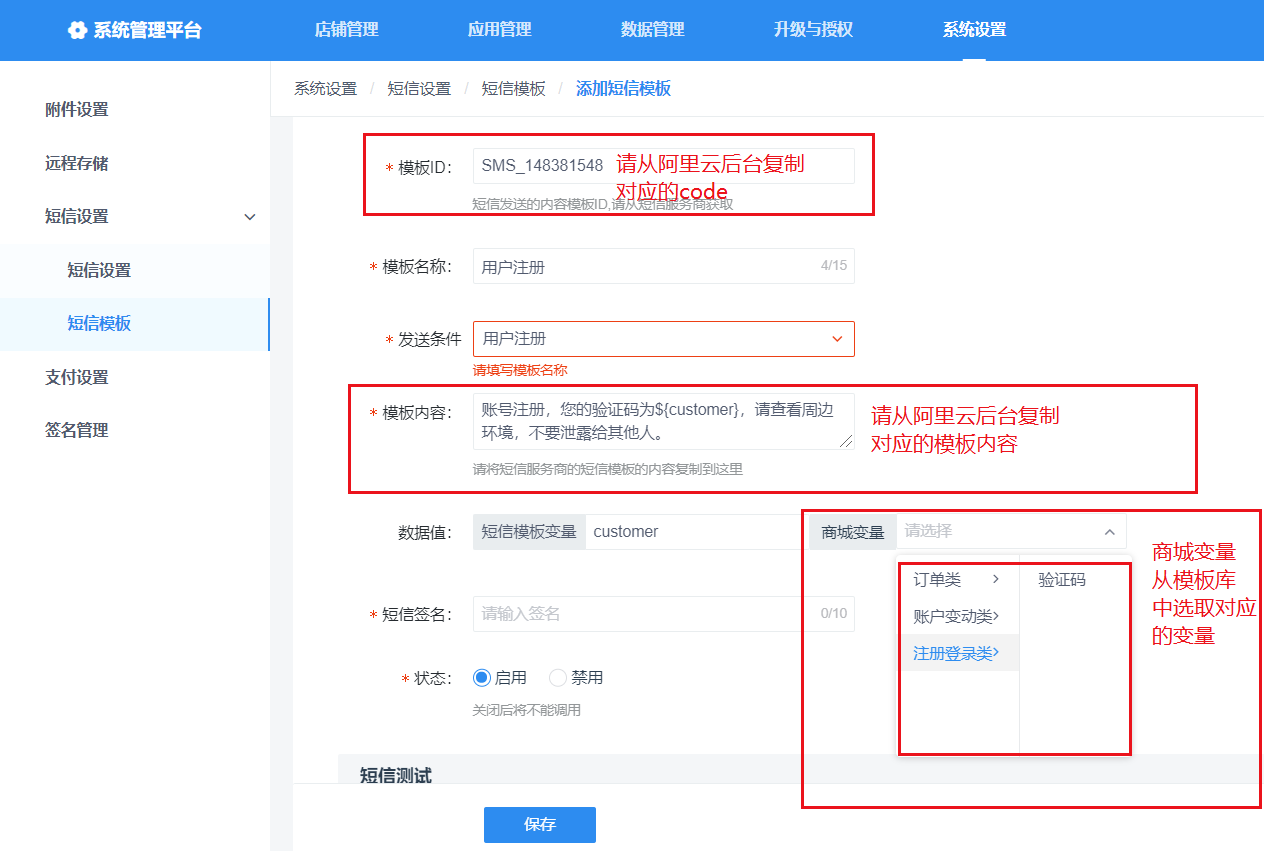Collapse the 短信设置 sidebar chevron
This screenshot has height=851, width=1264.
(x=250, y=217)
